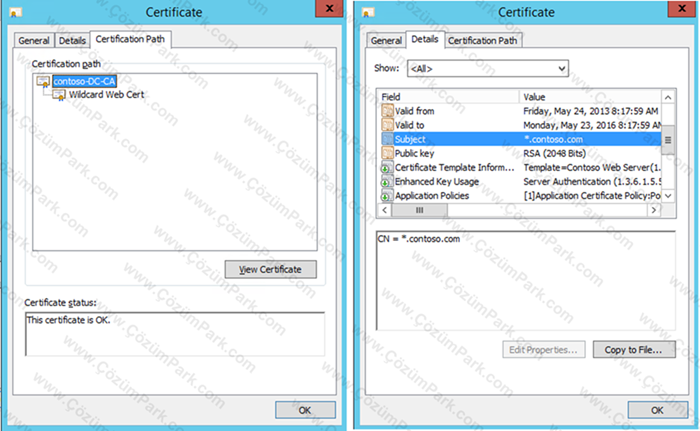700x431 pixels.
Task: Click OK in the Details window
Action: coord(657,410)
